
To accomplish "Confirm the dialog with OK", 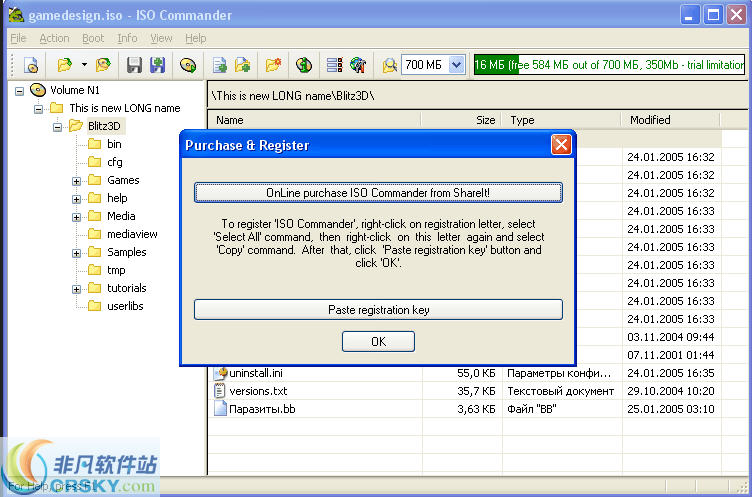I will pyautogui.click(x=378, y=342).
